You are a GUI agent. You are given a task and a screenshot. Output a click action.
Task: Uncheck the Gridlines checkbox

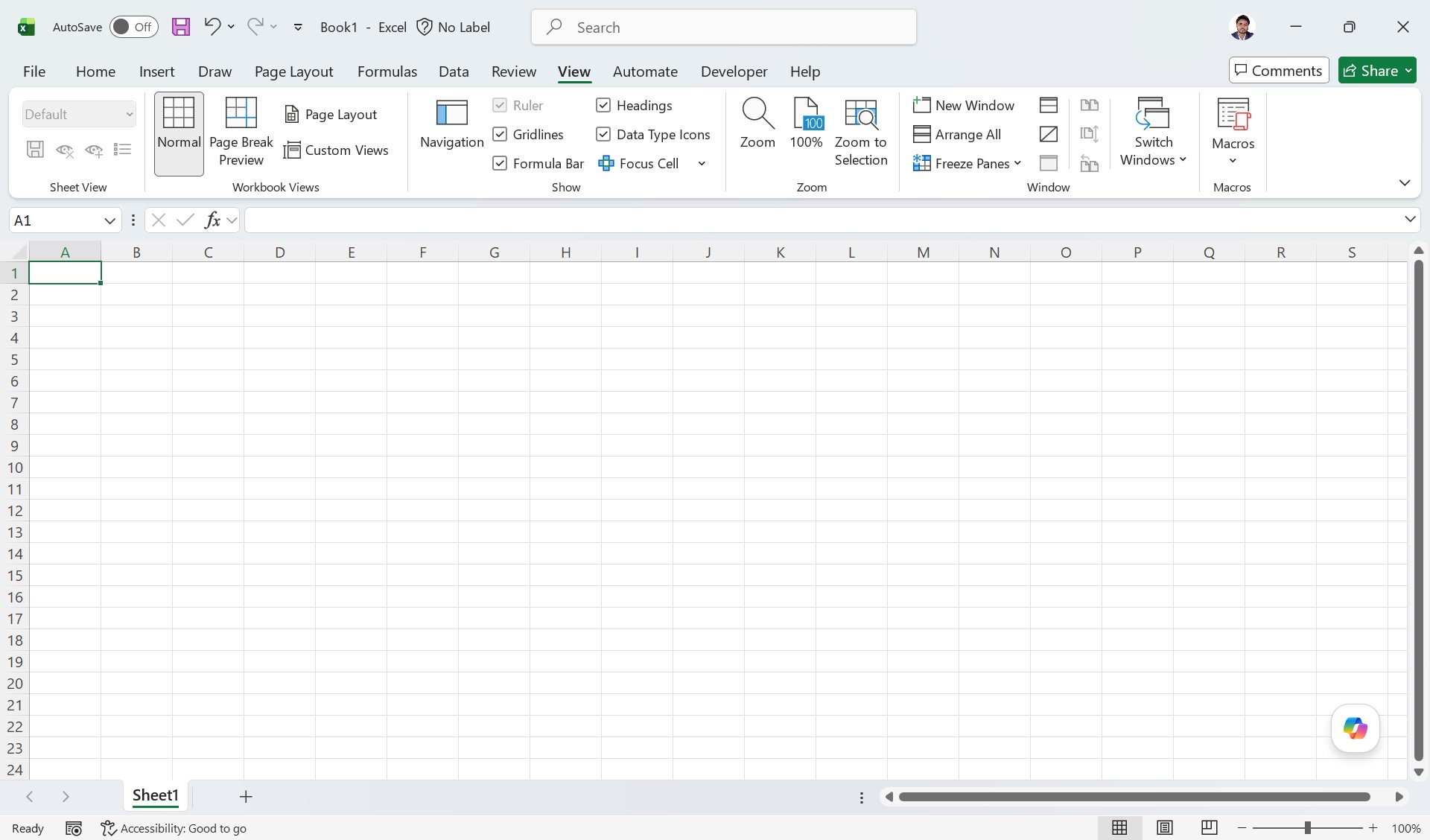click(500, 134)
